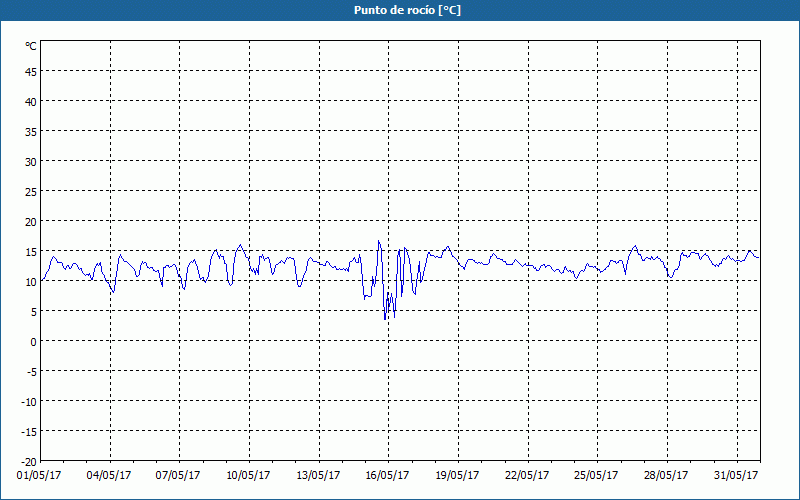The height and width of the screenshot is (500, 800).
Task: Click the 'Punto de rocío [°C]' chart title
Action: click(407, 10)
